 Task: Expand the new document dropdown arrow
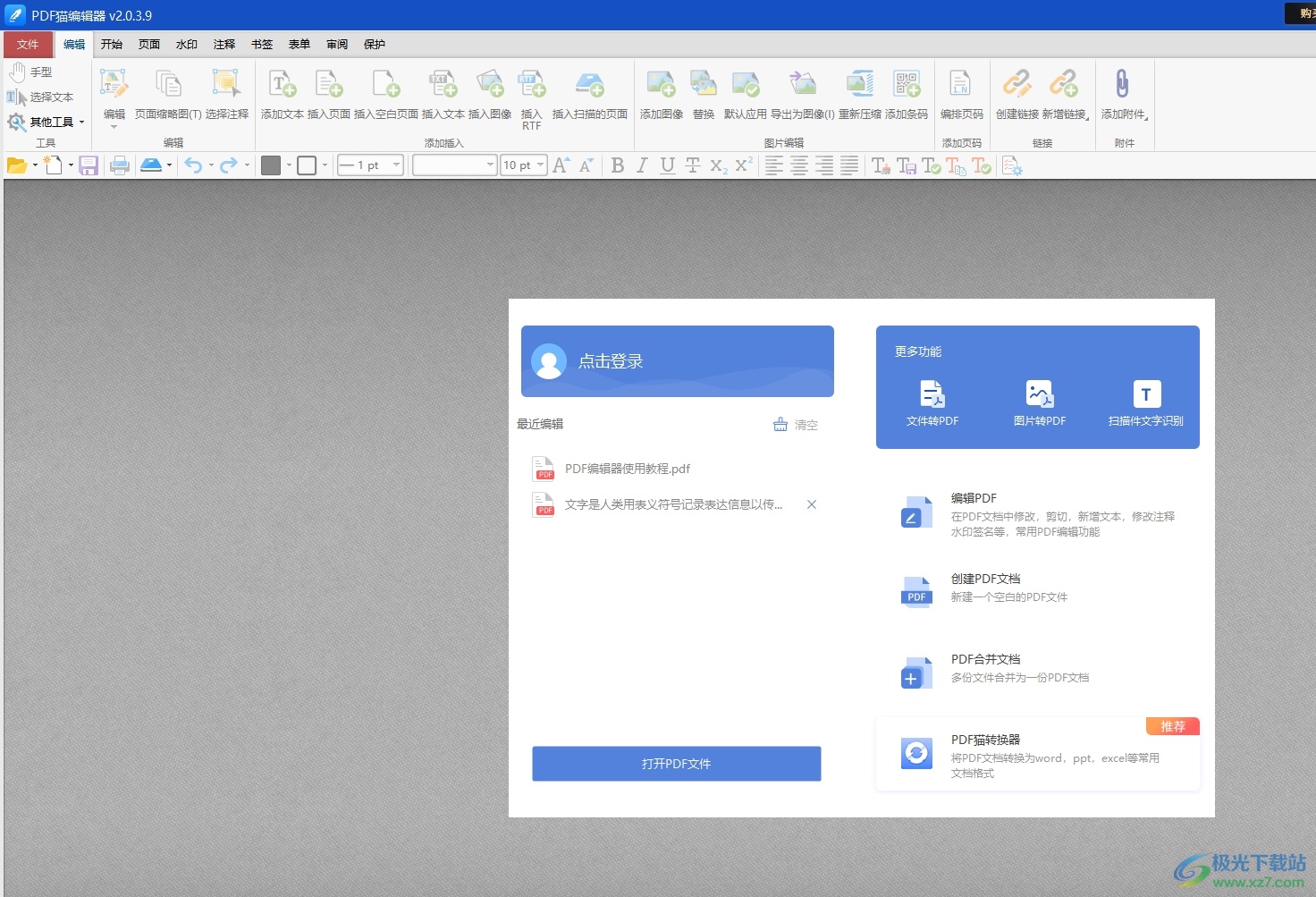tap(71, 165)
